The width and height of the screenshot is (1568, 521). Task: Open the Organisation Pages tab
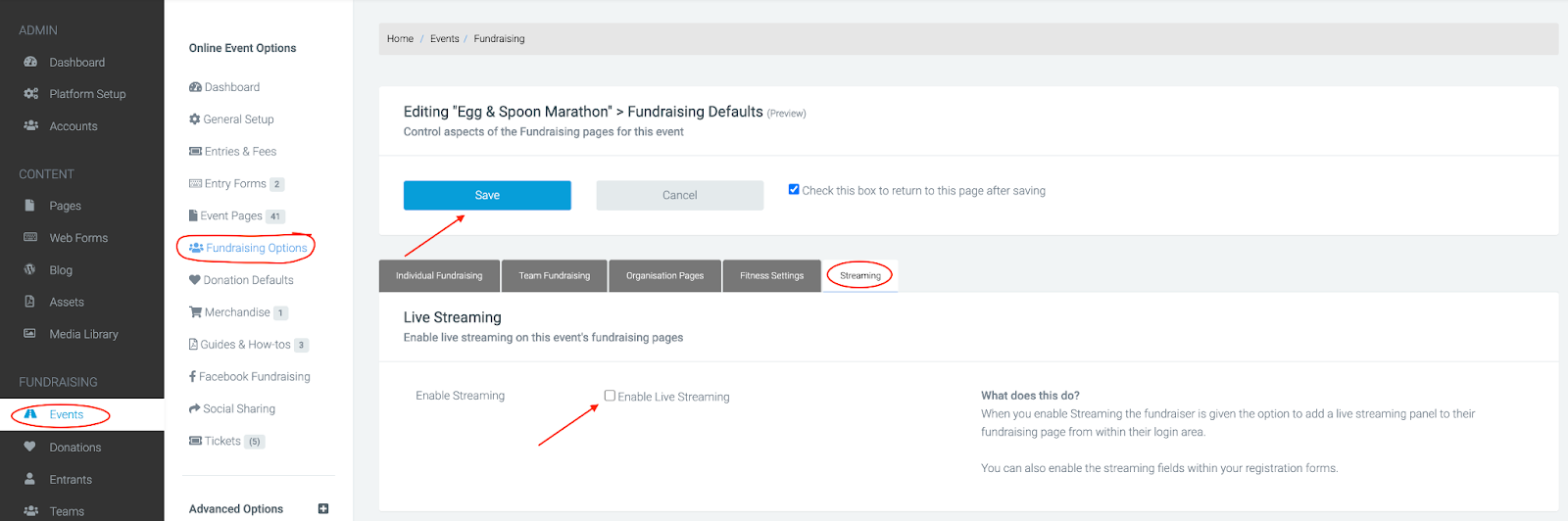[664, 275]
